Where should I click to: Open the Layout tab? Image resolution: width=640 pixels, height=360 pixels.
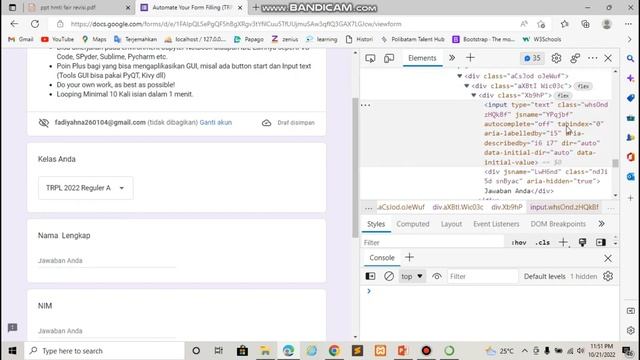(x=451, y=224)
